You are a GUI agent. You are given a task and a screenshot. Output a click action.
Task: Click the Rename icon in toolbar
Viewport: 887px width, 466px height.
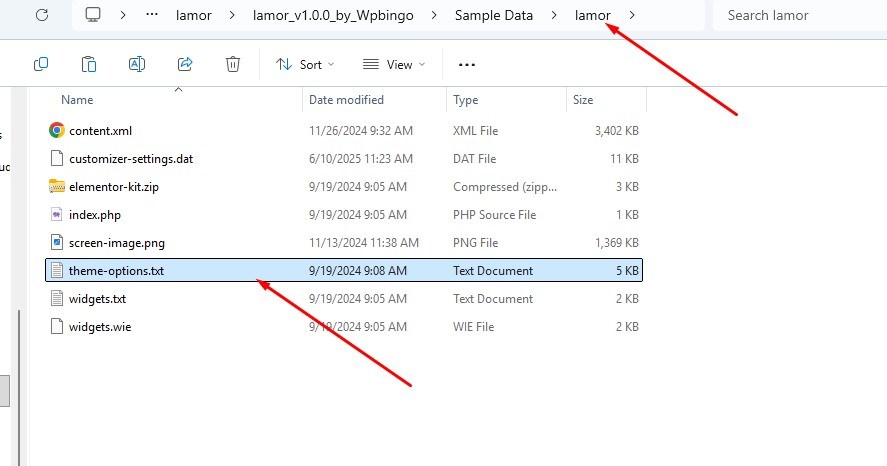pyautogui.click(x=137, y=64)
